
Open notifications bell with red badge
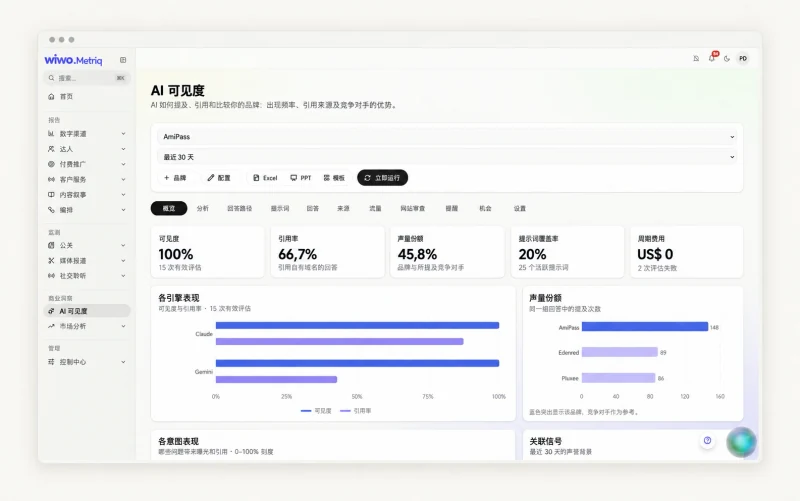(712, 58)
